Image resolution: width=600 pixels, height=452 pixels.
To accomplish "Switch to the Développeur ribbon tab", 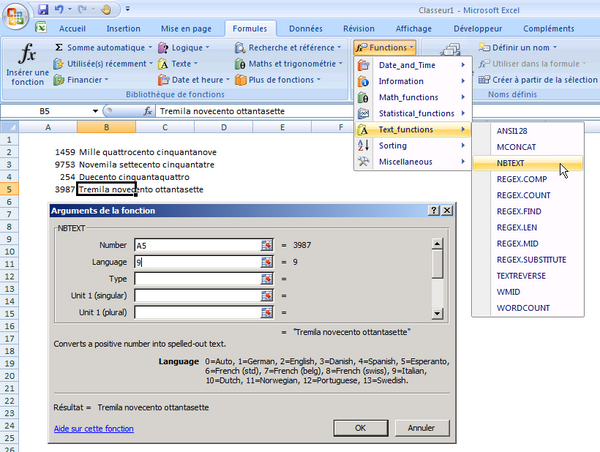I will tap(478, 29).
